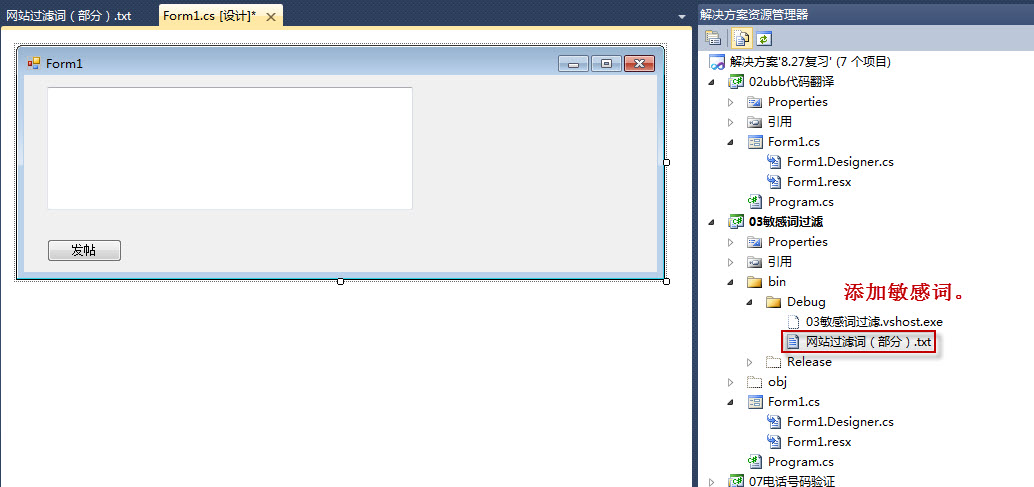Collapse the 02ubb代码翻译 project node
The image size is (1034, 487).
[x=712, y=82]
